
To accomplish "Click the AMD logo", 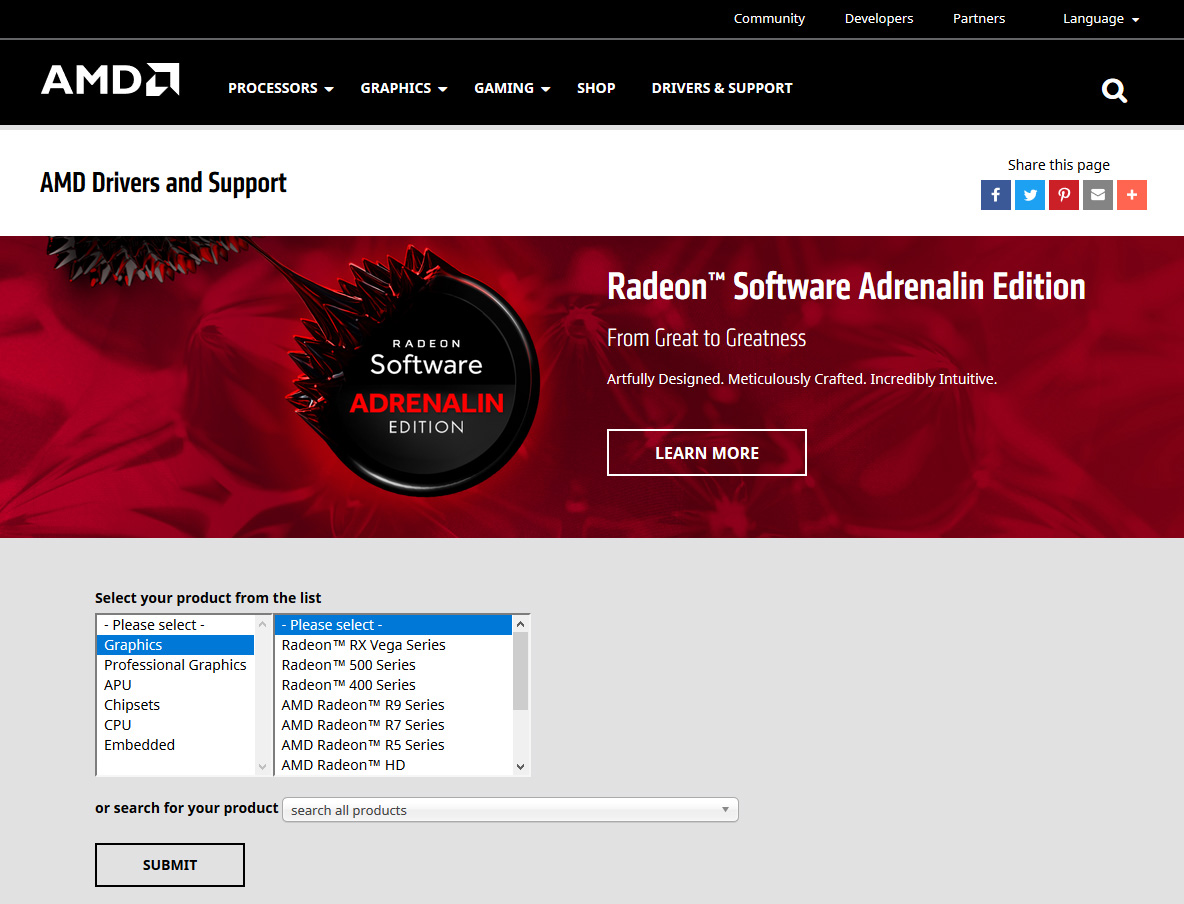I will (x=110, y=80).
